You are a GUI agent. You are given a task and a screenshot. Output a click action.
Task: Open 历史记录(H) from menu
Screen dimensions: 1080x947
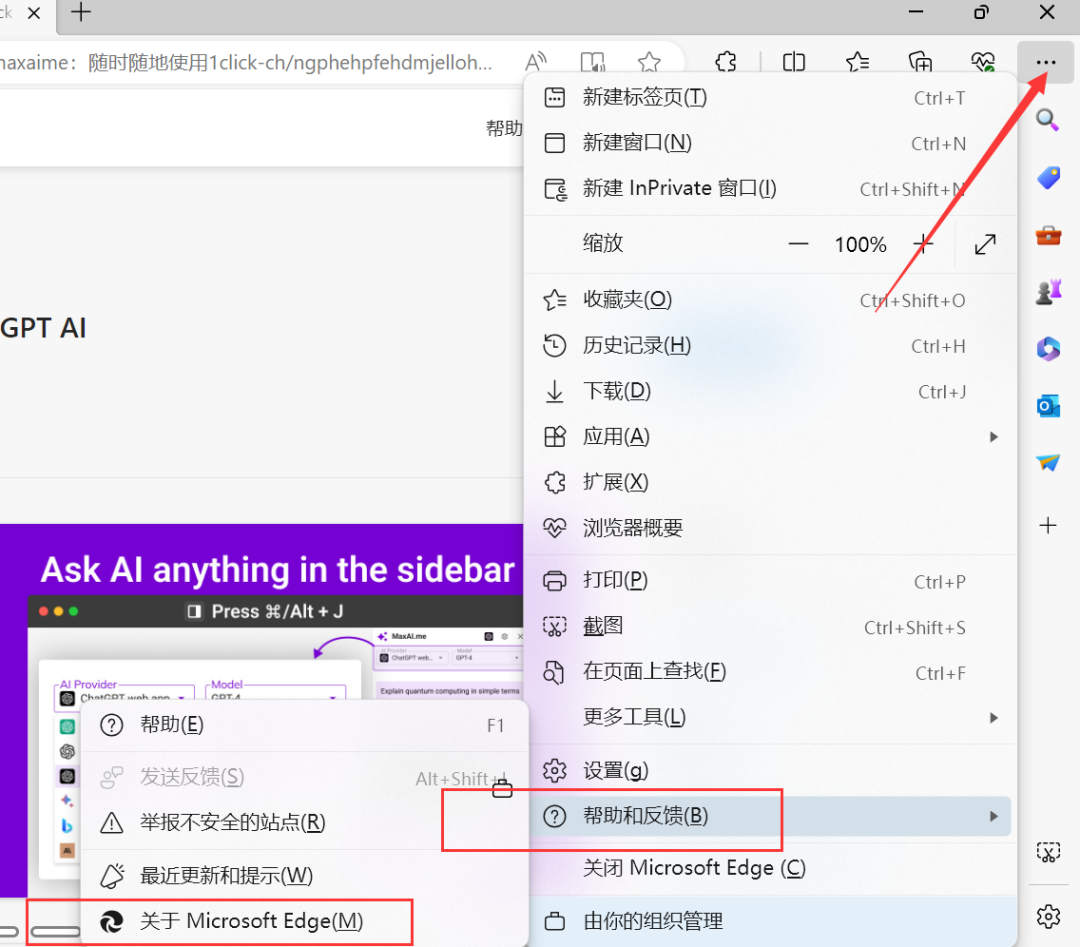(770, 346)
